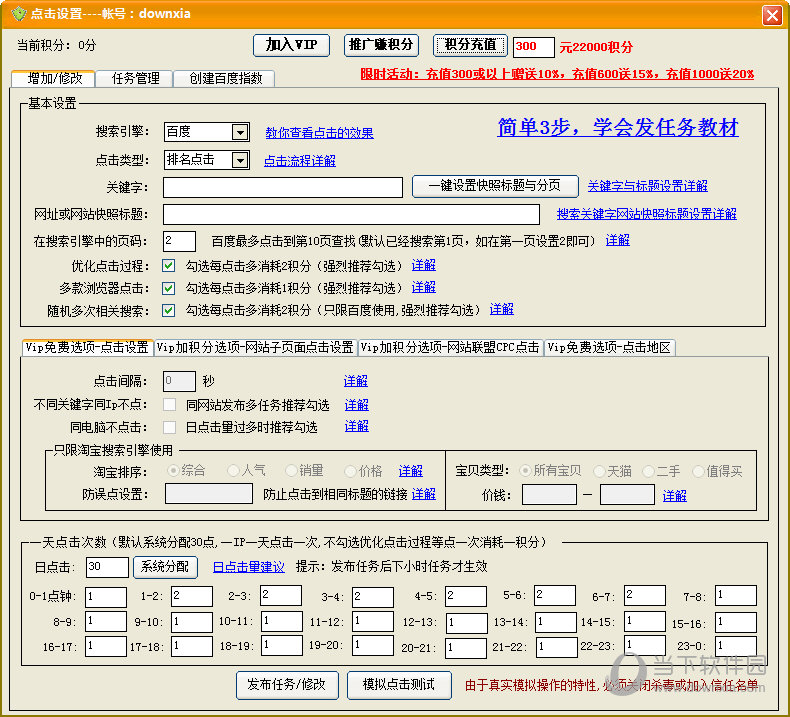Open 详解 link next to 价钱 fields
This screenshot has height=717, width=790.
point(675,496)
